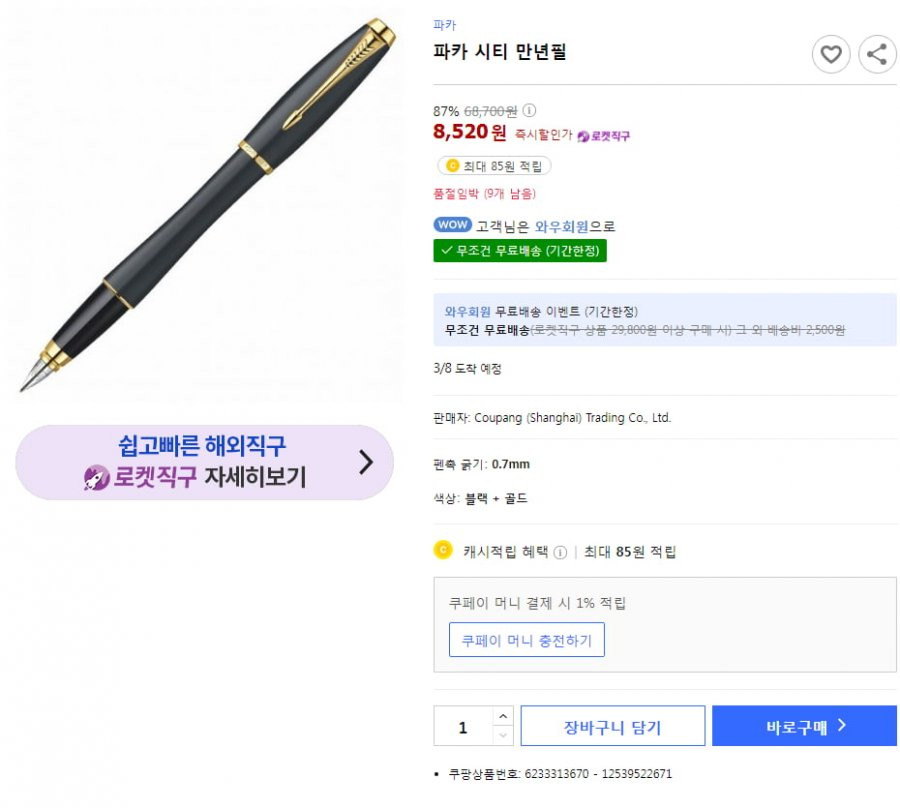Expand 로켓직구 자세히보기 banner arrow
Image resolution: width=900 pixels, height=808 pixels.
tap(366, 462)
